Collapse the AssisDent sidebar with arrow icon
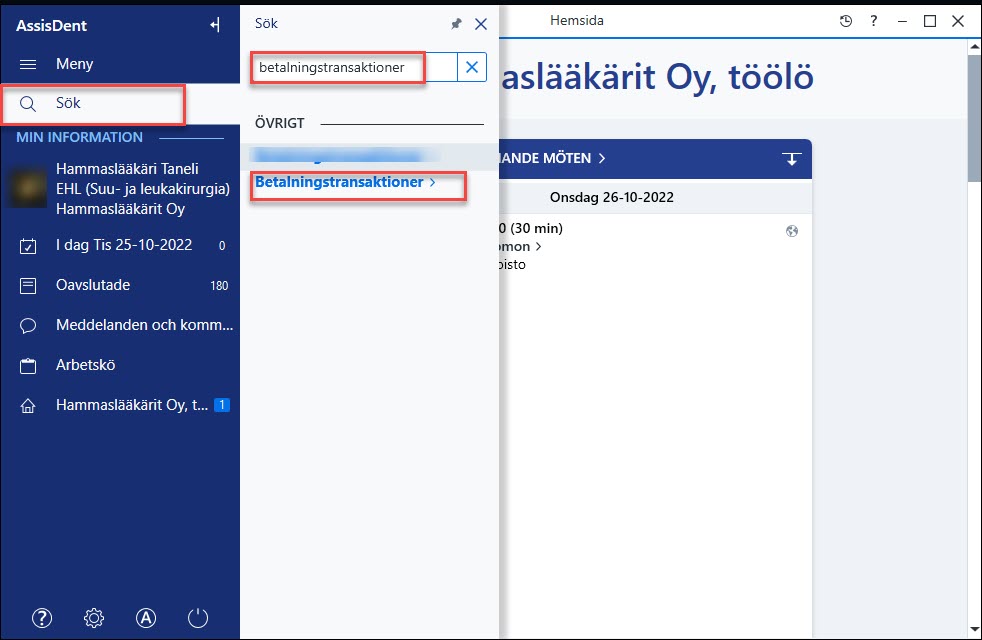 (x=215, y=25)
